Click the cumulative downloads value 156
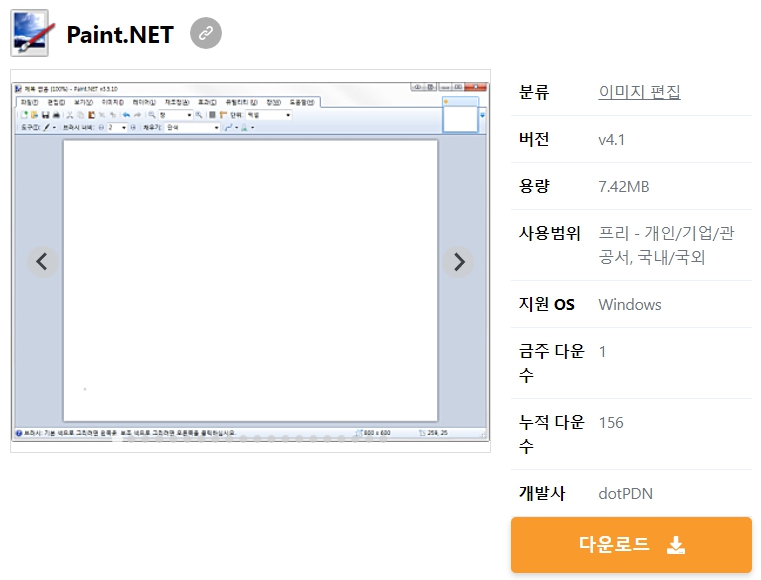 tap(611, 423)
